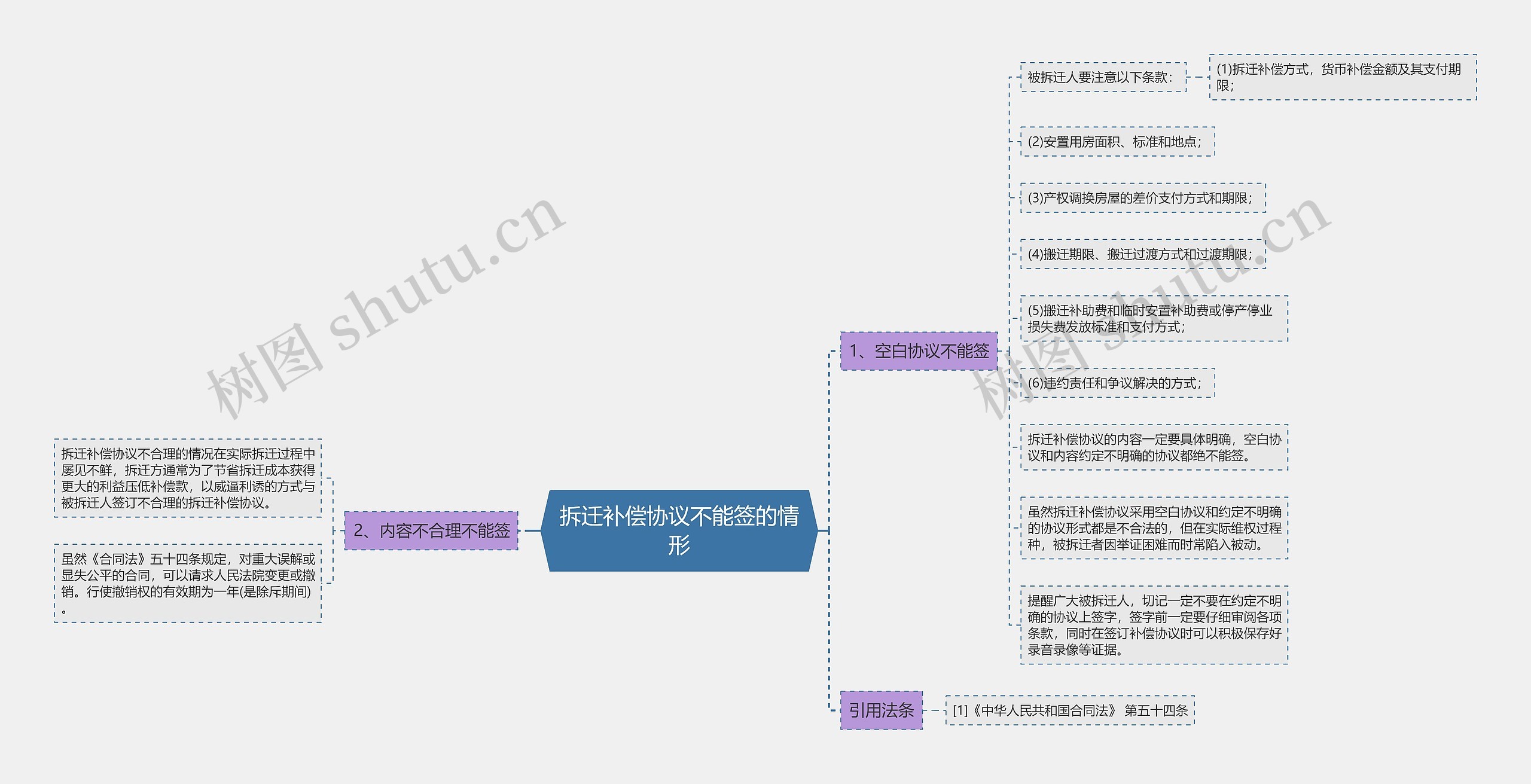Click the branch node 1、空白协议不能签

coord(919,351)
